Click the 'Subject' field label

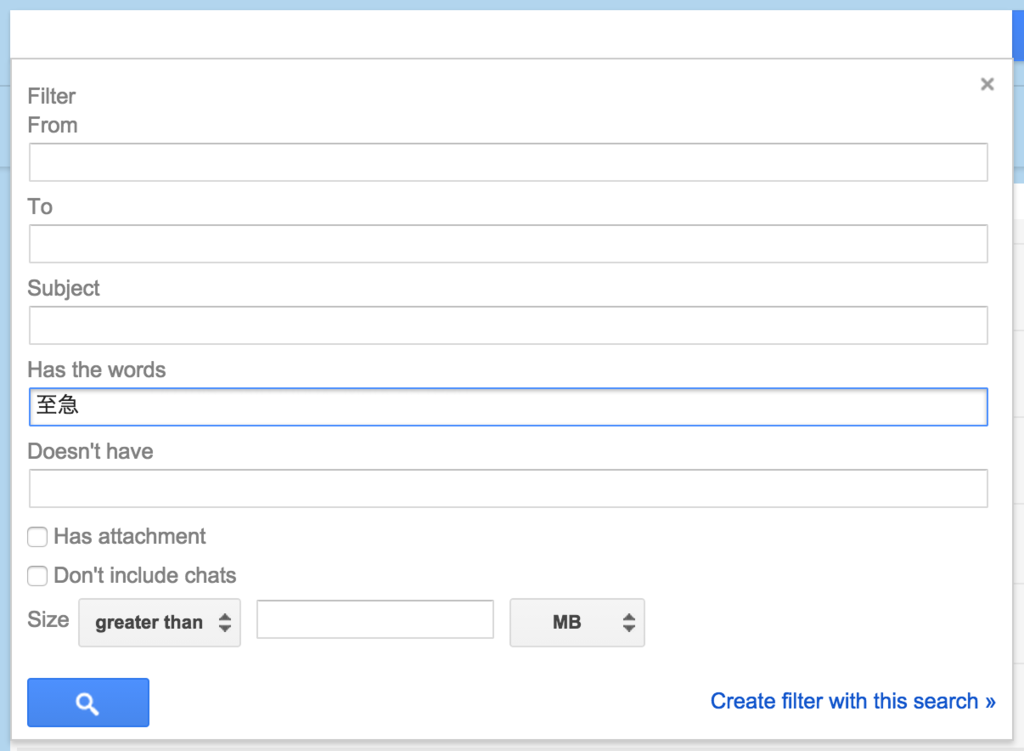tap(64, 288)
